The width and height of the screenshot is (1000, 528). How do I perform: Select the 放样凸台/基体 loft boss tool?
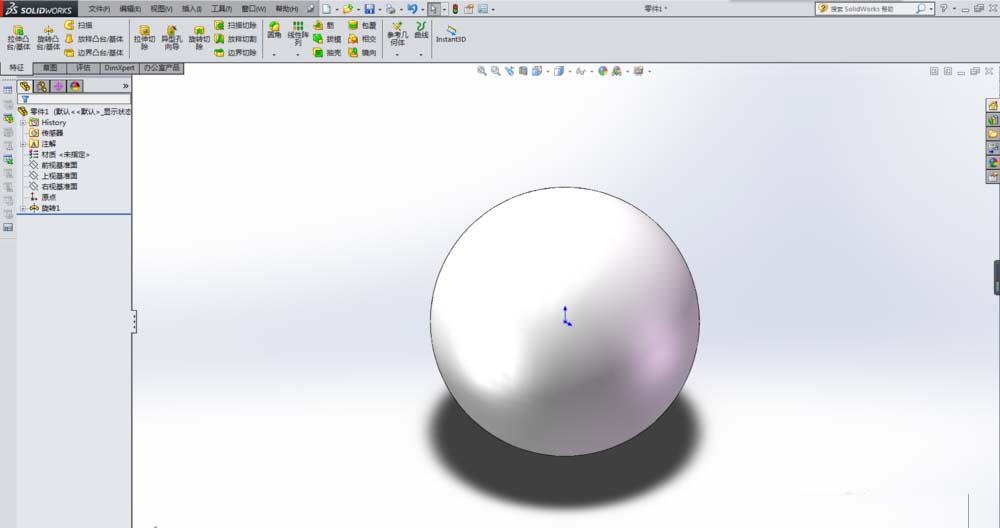click(94, 39)
